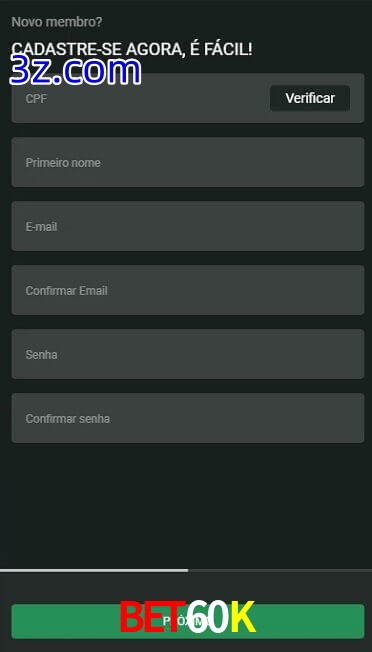Click the Confirmar senha placeholder label
The width and height of the screenshot is (372, 652).
click(68, 419)
